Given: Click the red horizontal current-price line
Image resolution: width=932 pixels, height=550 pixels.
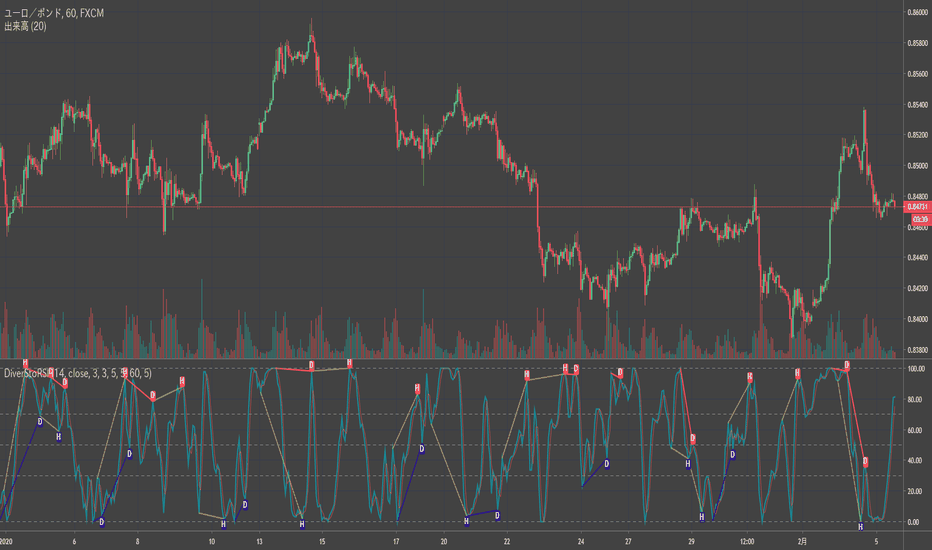Looking at the screenshot, I should [452, 207].
